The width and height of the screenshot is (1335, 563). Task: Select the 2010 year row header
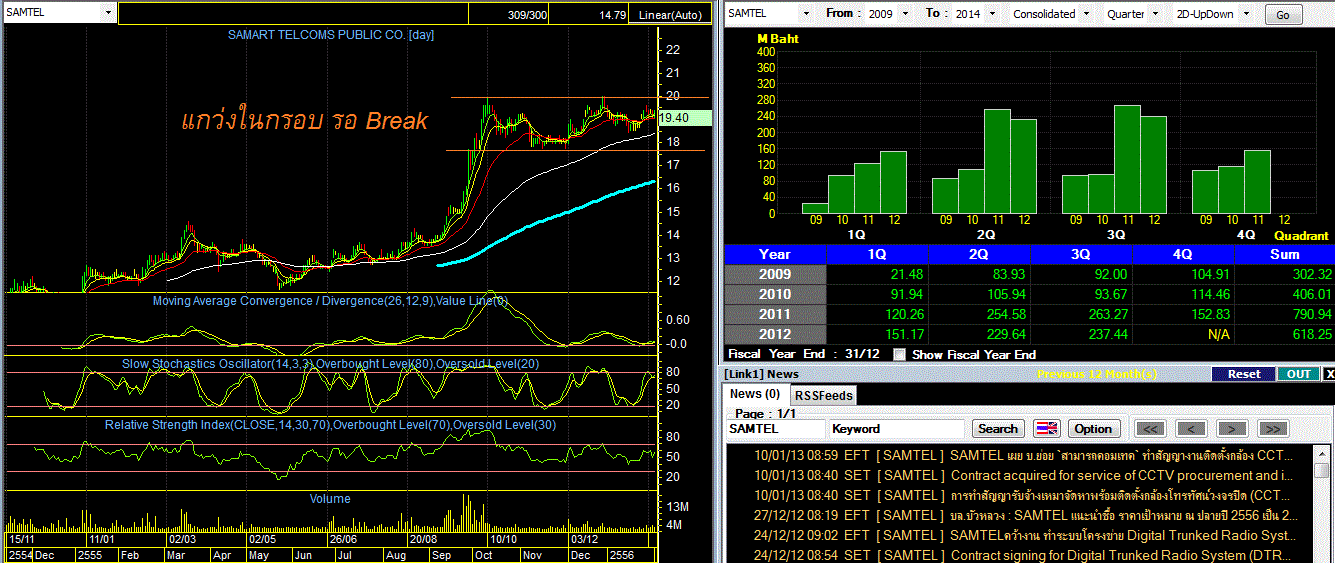(x=775, y=294)
